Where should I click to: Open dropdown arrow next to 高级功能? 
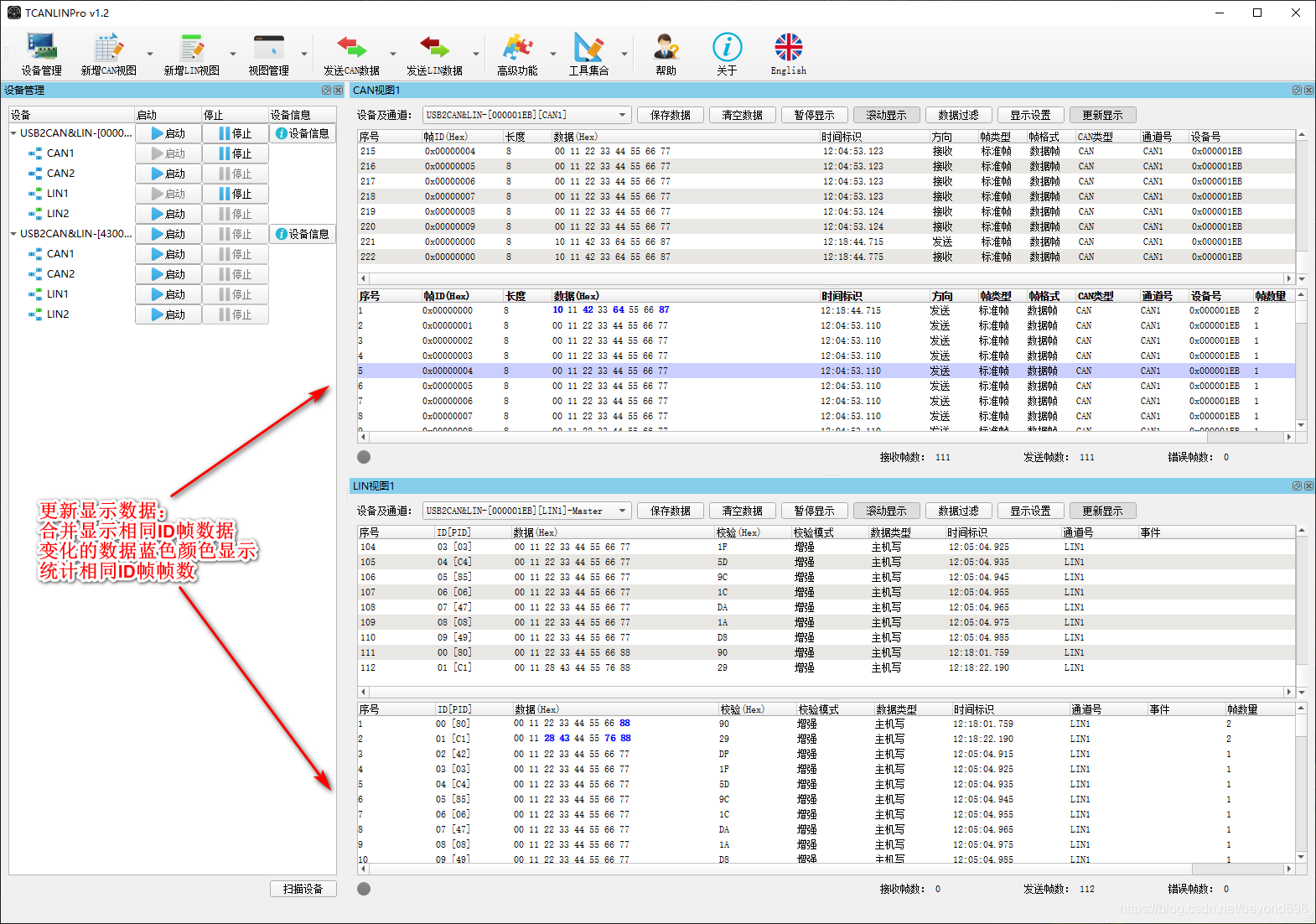click(552, 55)
